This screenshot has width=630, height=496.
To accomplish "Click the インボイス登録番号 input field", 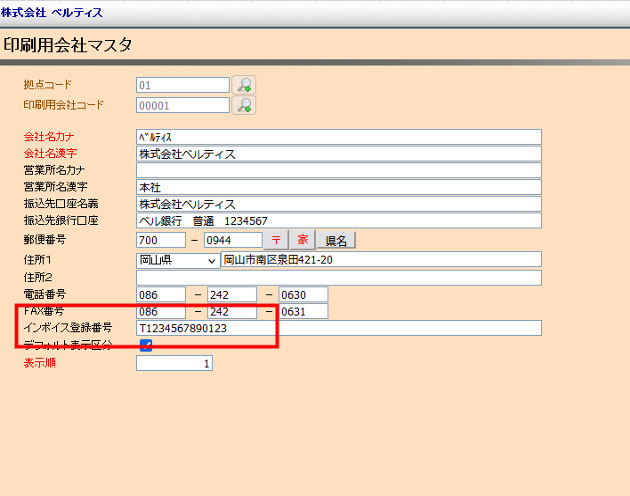I will [338, 328].
